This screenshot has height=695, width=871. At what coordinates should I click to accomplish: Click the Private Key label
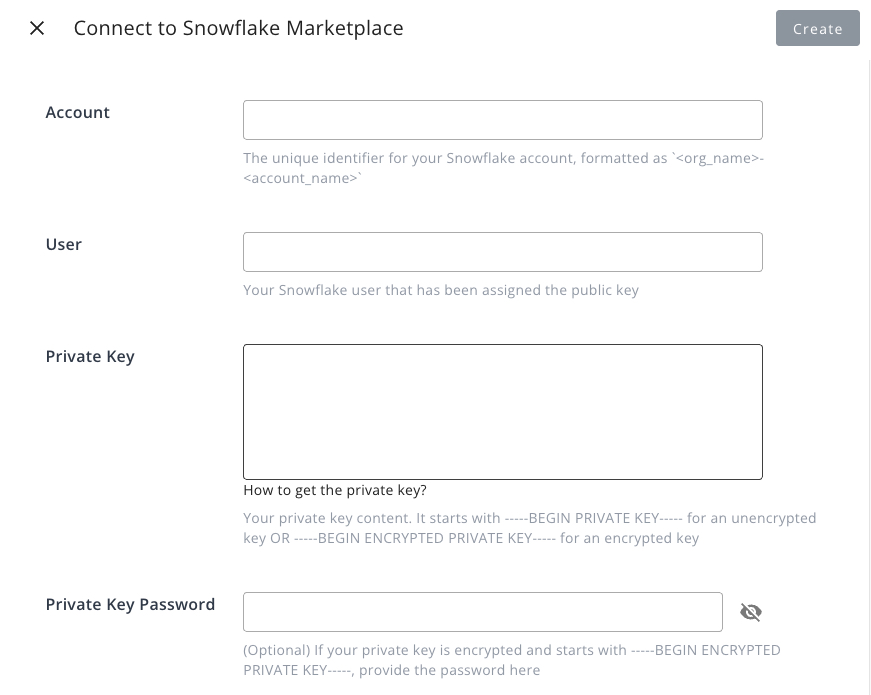pos(90,357)
